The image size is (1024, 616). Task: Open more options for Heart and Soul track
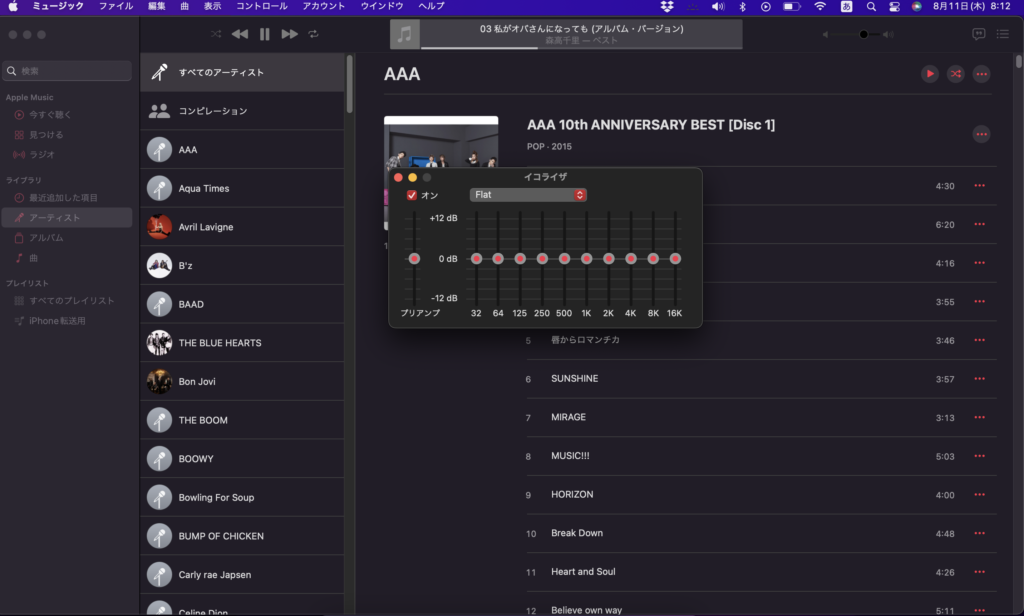click(980, 572)
